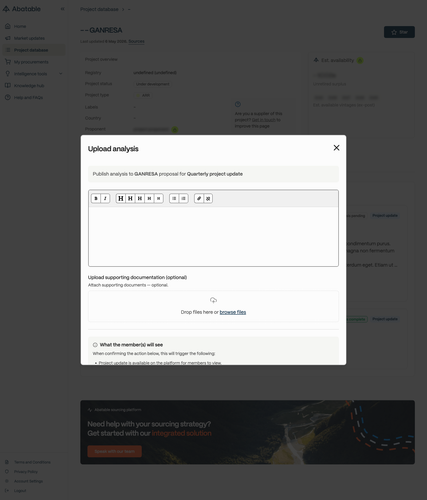This screenshot has width=427, height=500.
Task: Open the browse files link
Action: (233, 312)
